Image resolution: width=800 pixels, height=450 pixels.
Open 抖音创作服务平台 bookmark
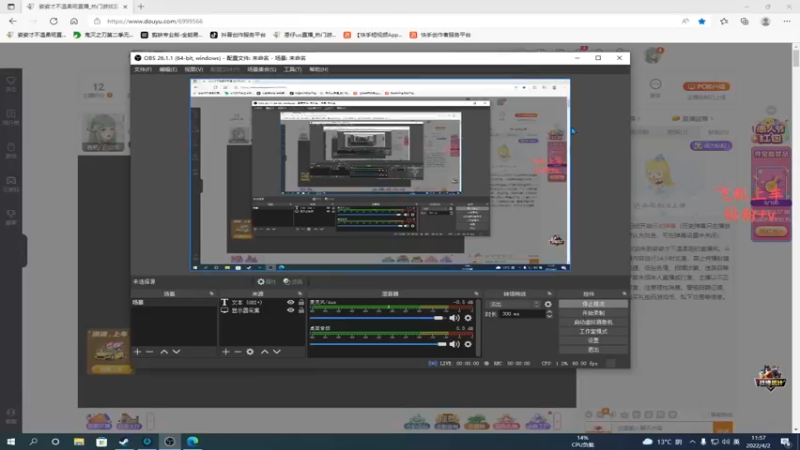tap(238, 35)
